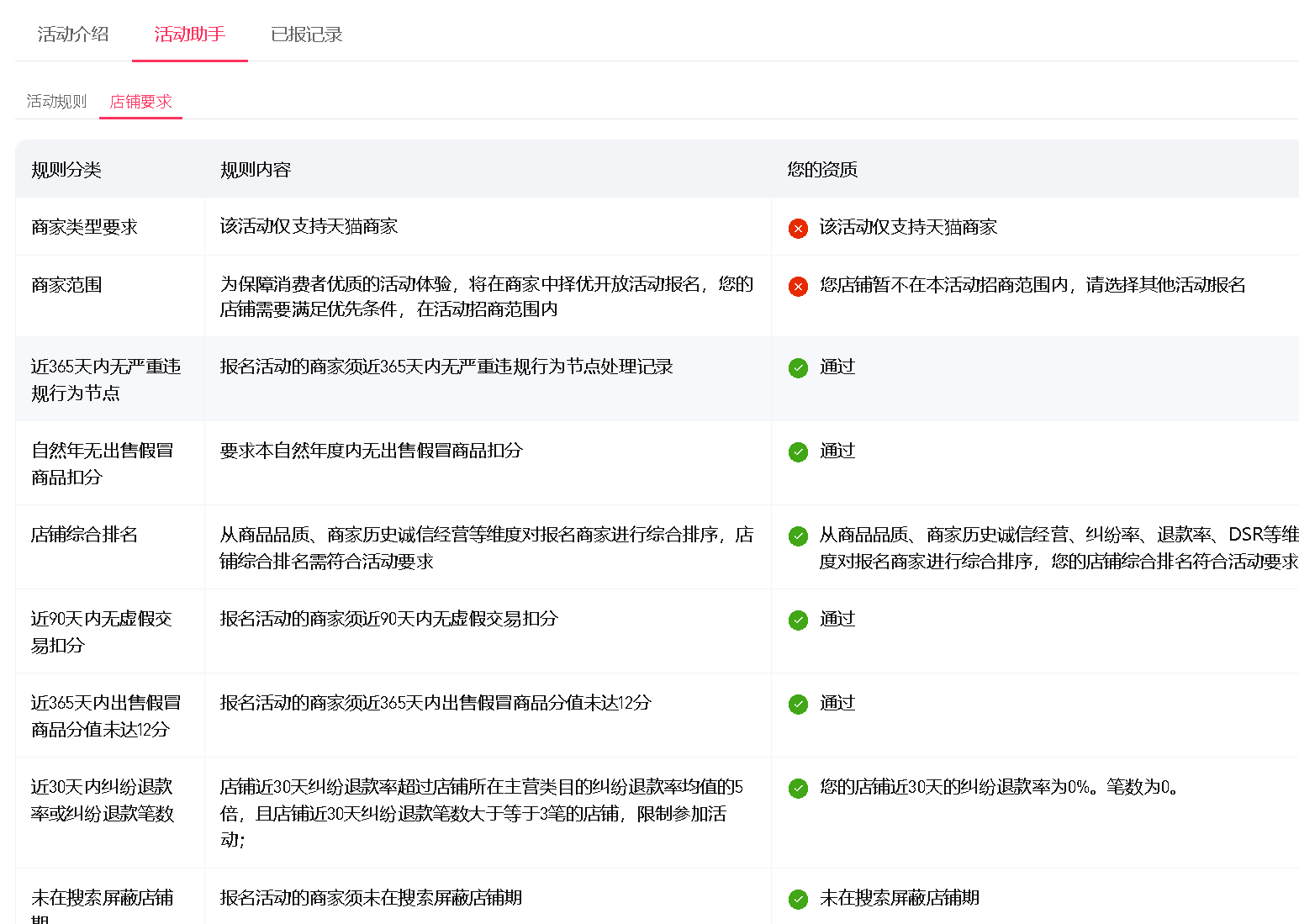Click the green check for 近365天内无严重违规行为节点
This screenshot has width=1299, height=924.
(x=798, y=367)
